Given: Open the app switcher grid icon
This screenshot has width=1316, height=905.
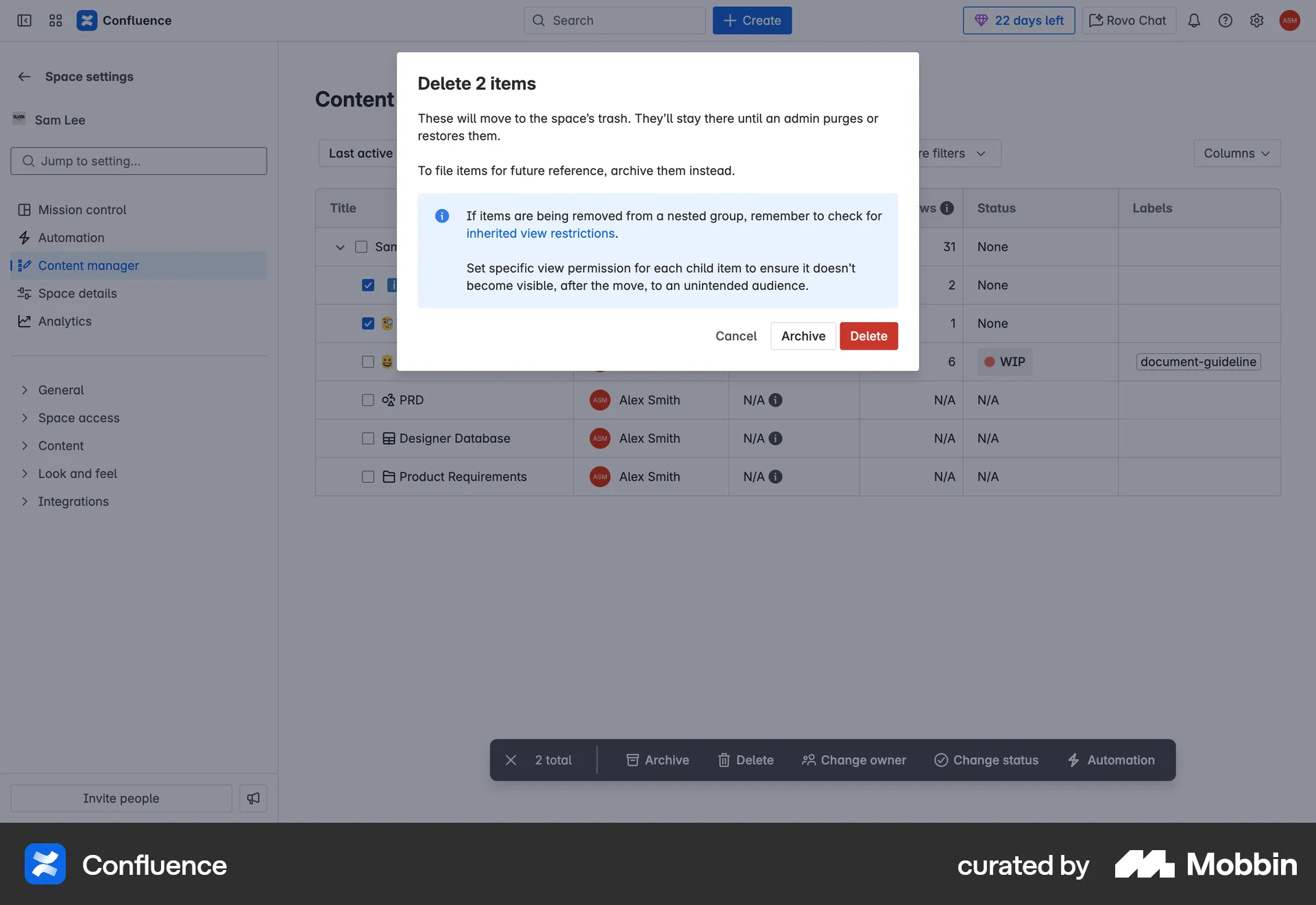Looking at the screenshot, I should tap(55, 21).
